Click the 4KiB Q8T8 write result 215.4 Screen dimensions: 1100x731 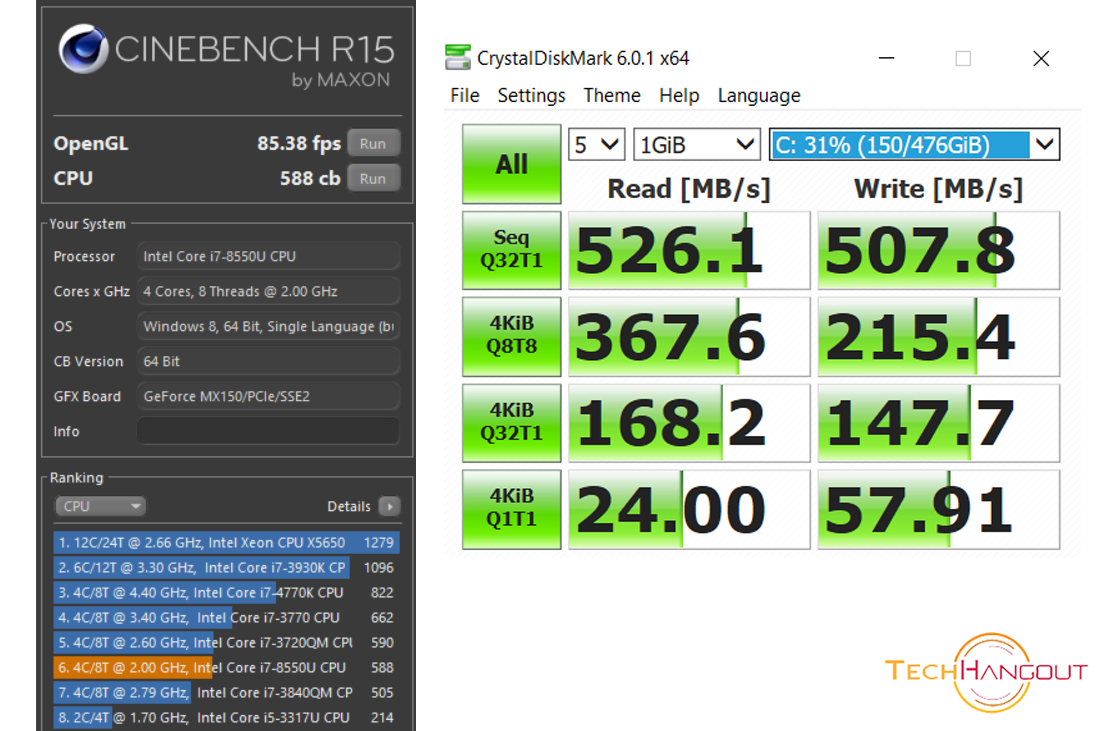[939, 336]
